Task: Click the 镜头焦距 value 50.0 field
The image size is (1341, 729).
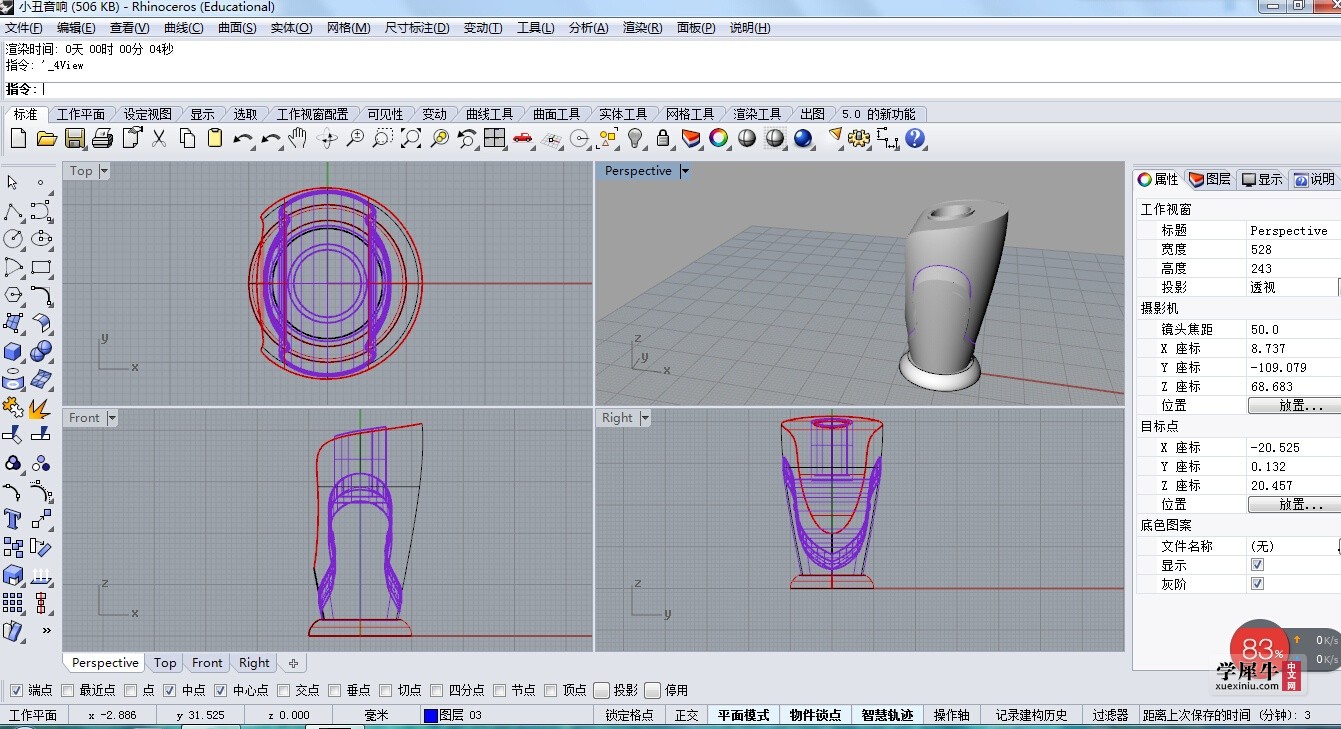Action: (1292, 329)
